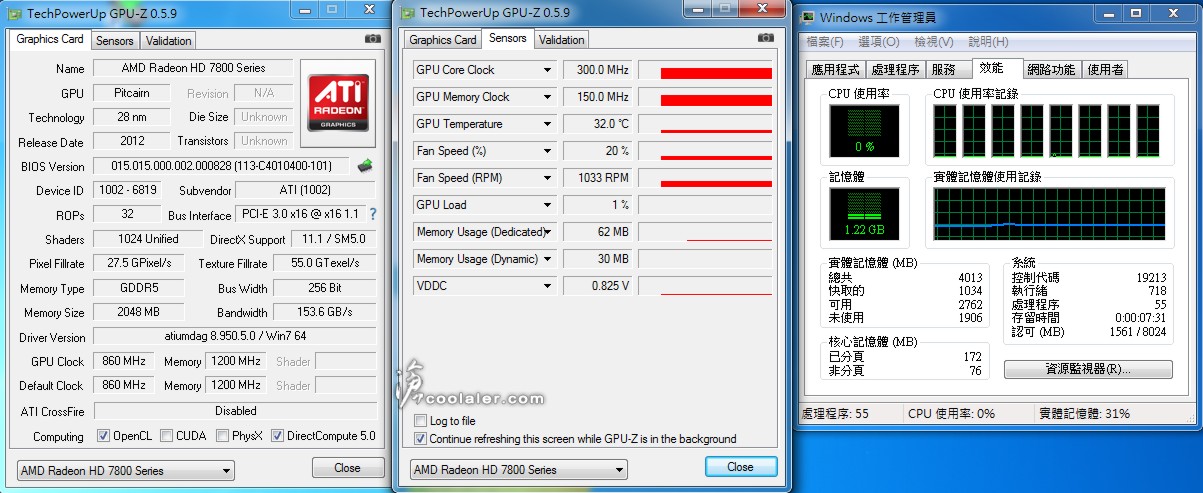Image resolution: width=1203 pixels, height=493 pixels.
Task: Open Validation tab in Sensors window
Action: (x=561, y=40)
